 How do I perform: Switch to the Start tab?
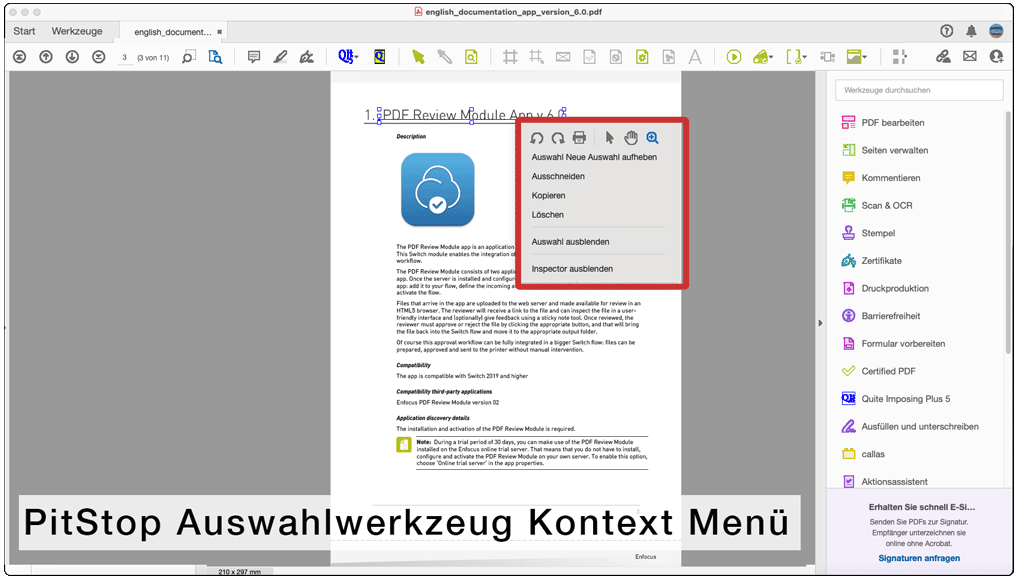click(24, 31)
